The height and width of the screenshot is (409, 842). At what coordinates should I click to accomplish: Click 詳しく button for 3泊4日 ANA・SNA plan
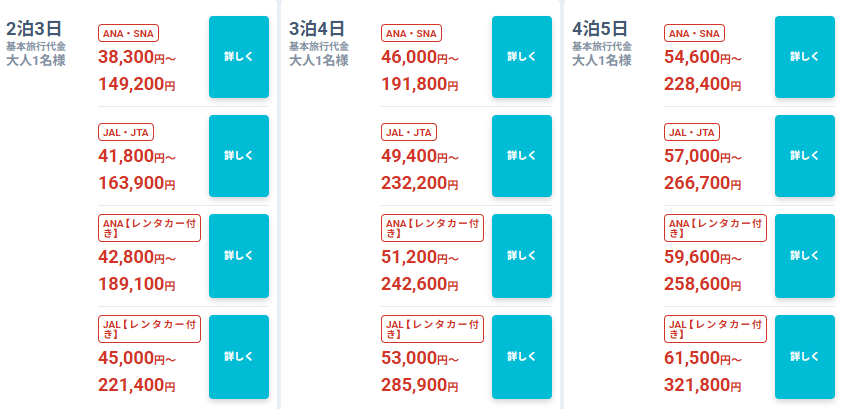point(522,57)
